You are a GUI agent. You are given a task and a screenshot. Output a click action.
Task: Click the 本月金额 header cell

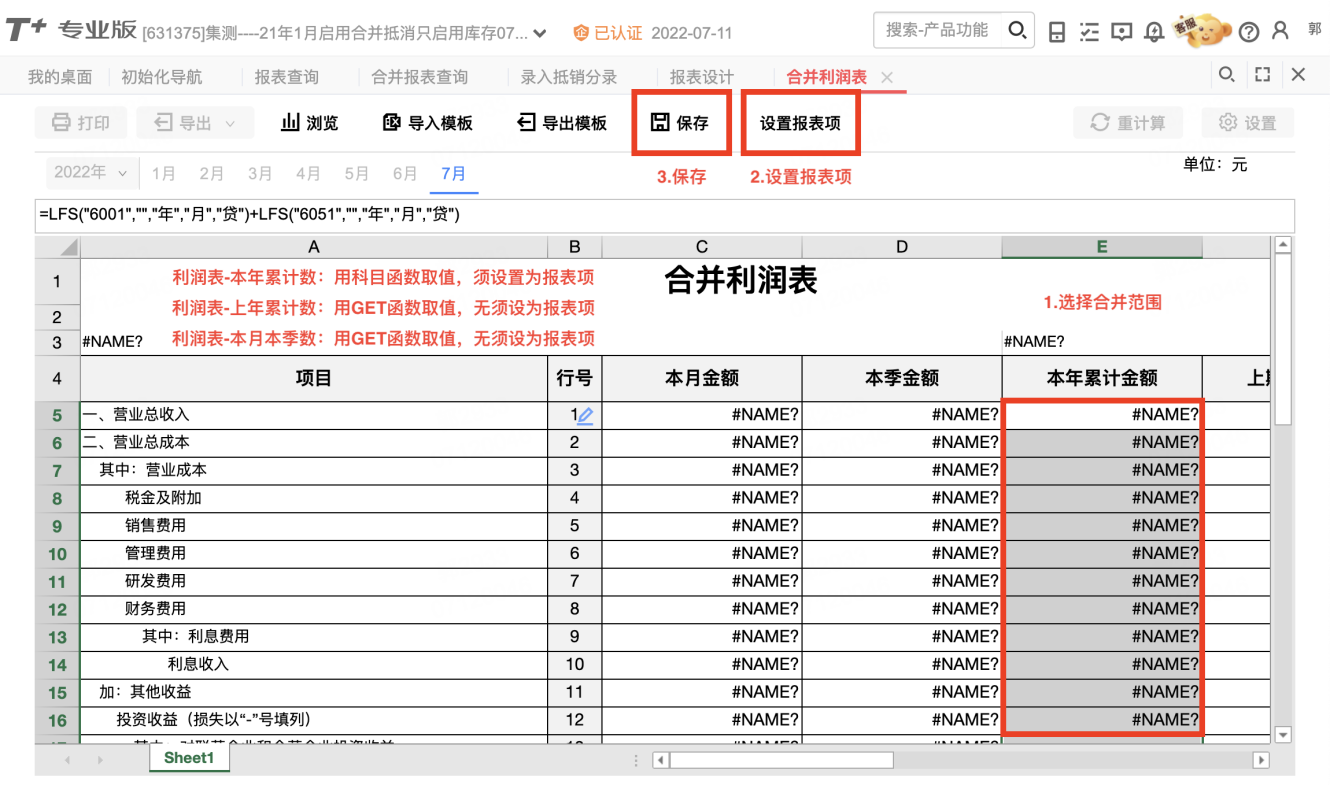click(702, 378)
